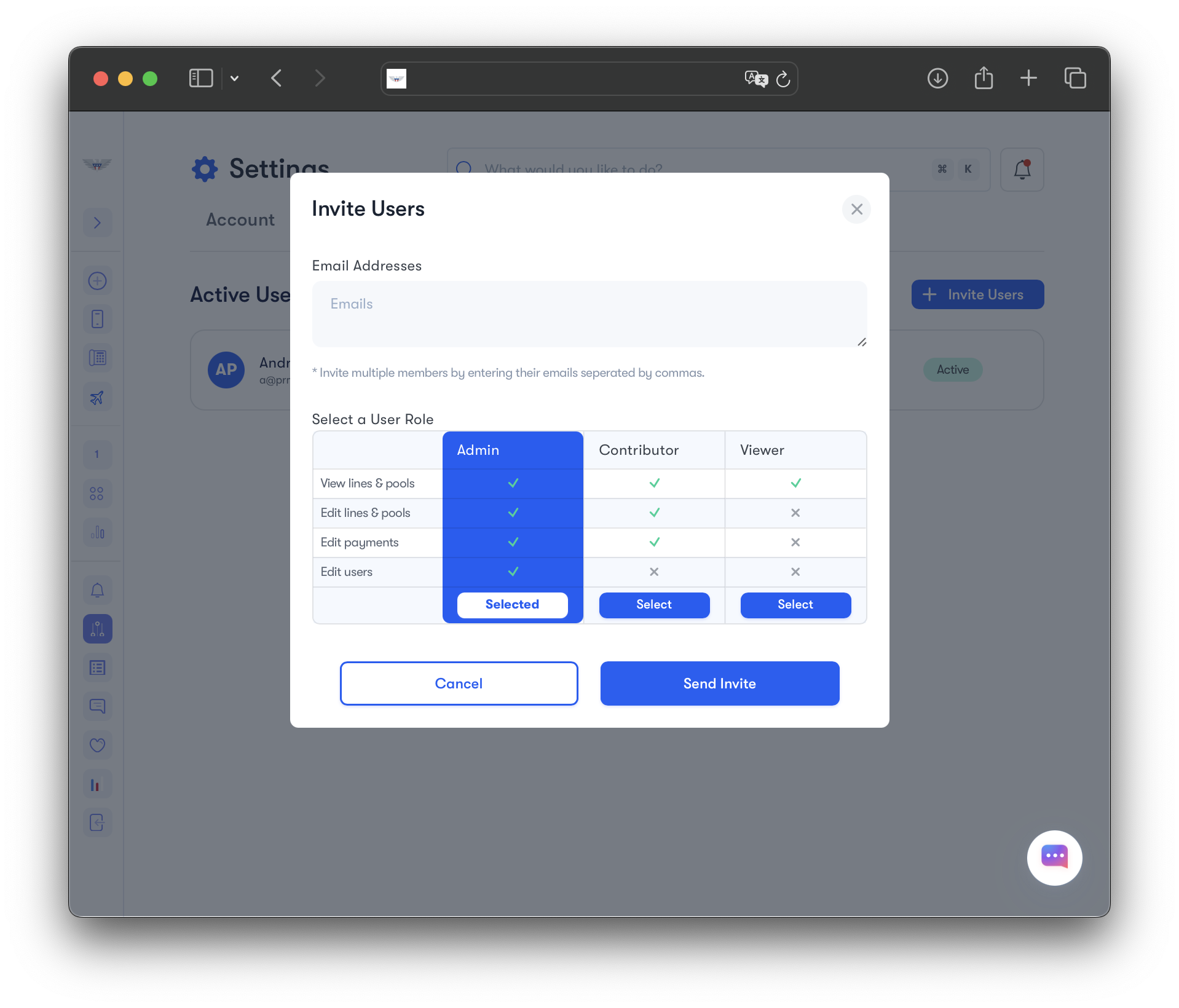
Task: Select the Viewer role
Action: coord(795,605)
